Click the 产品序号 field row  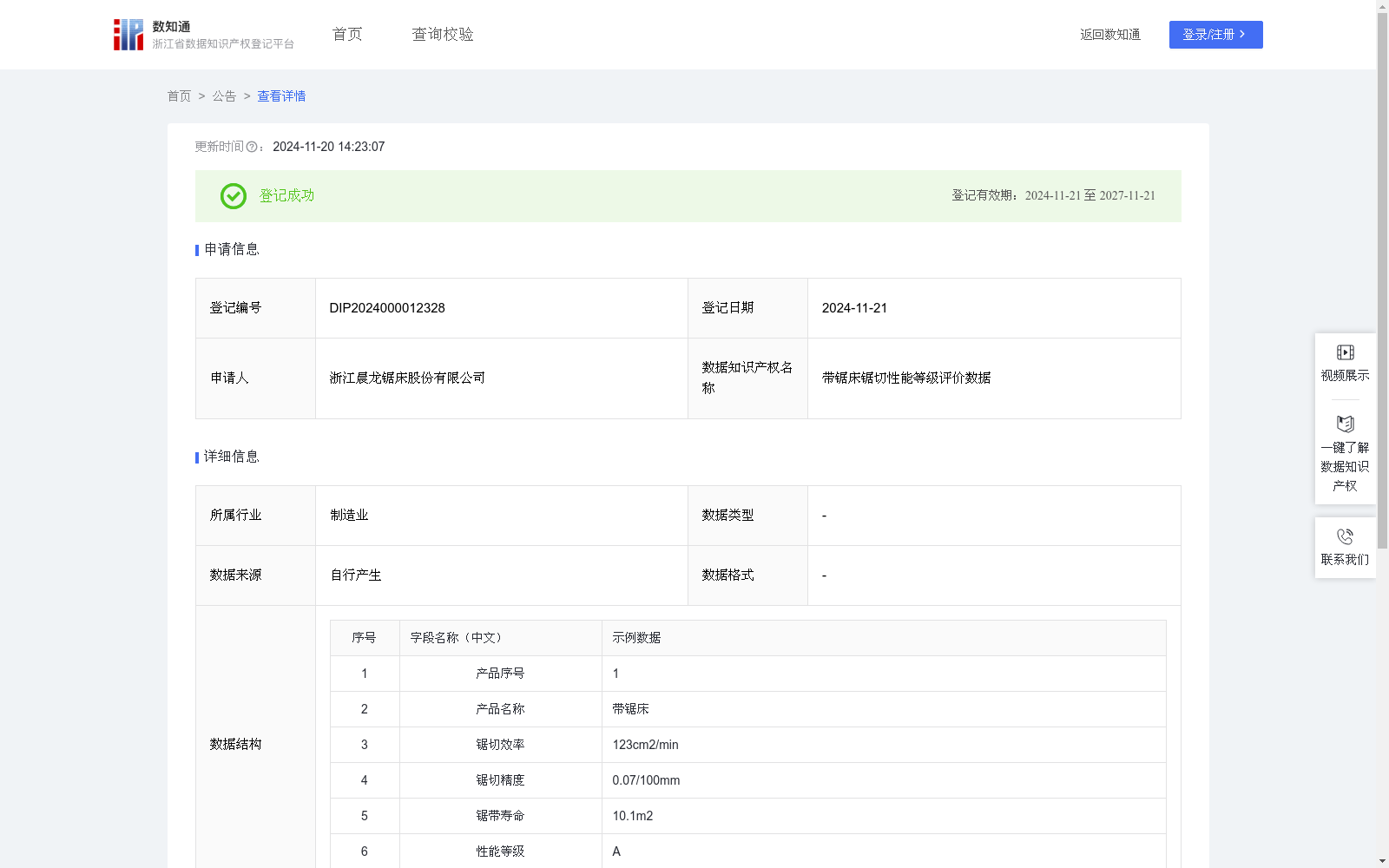(x=747, y=674)
